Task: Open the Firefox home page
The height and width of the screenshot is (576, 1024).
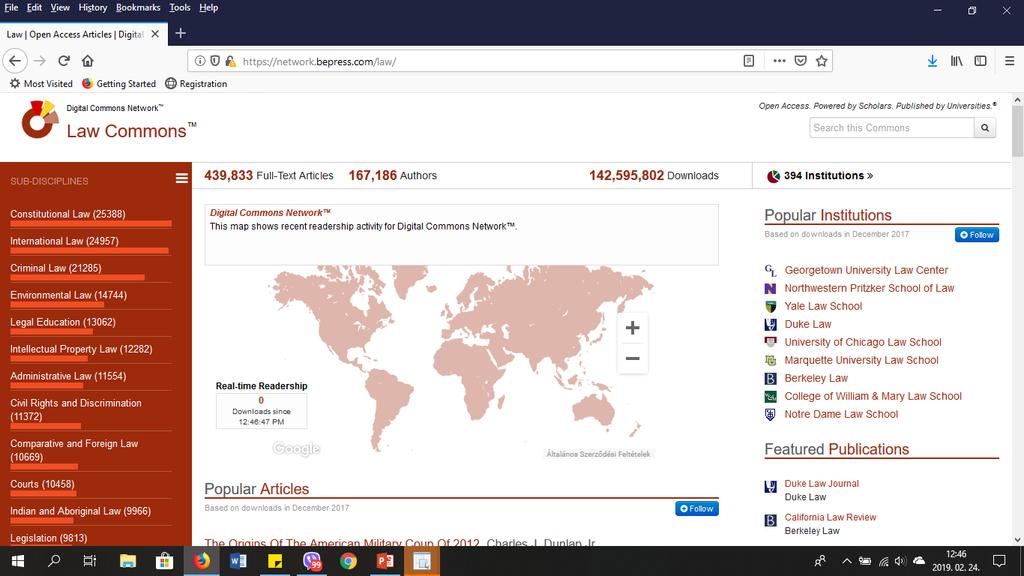Action: [88, 61]
